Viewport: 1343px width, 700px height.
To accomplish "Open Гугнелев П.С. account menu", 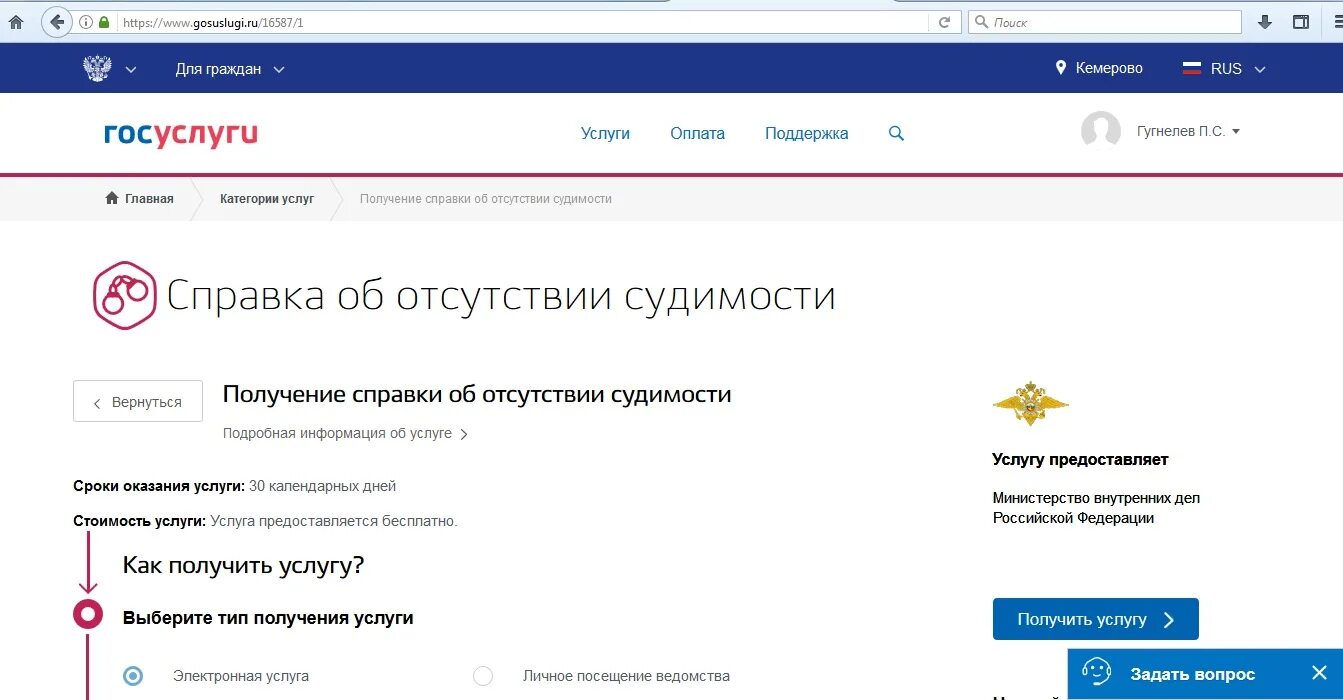I will click(x=1188, y=131).
